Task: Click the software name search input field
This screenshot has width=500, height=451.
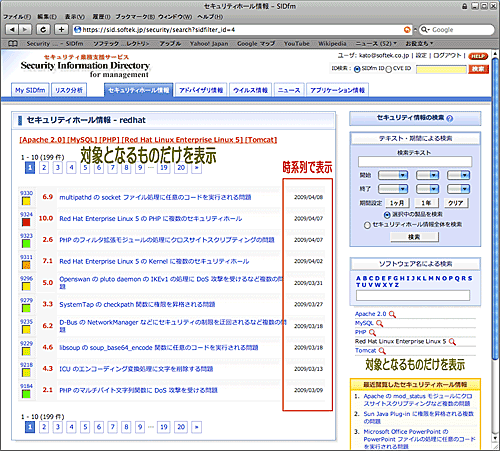Action: (413, 295)
